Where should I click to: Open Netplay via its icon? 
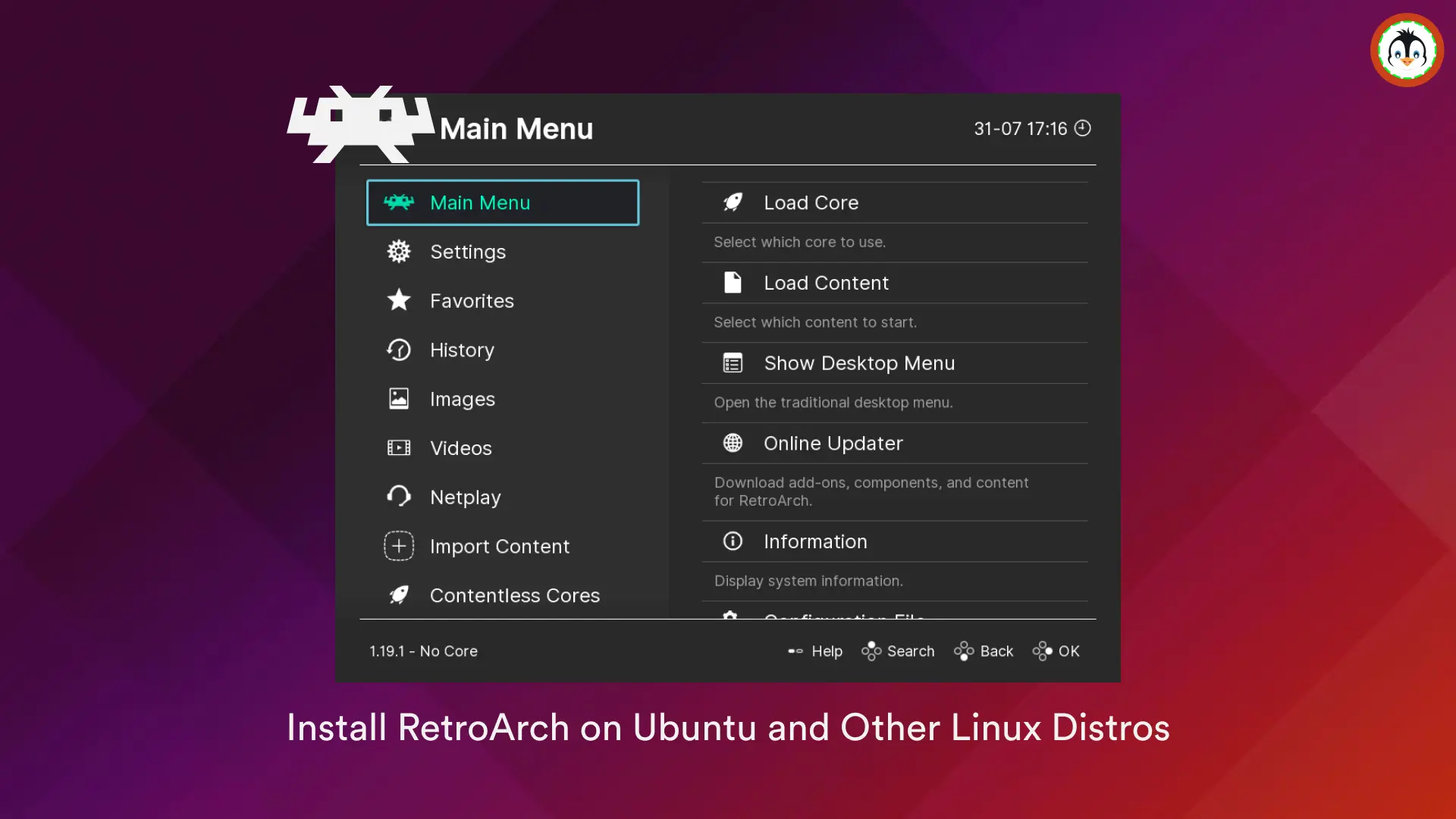click(x=398, y=496)
